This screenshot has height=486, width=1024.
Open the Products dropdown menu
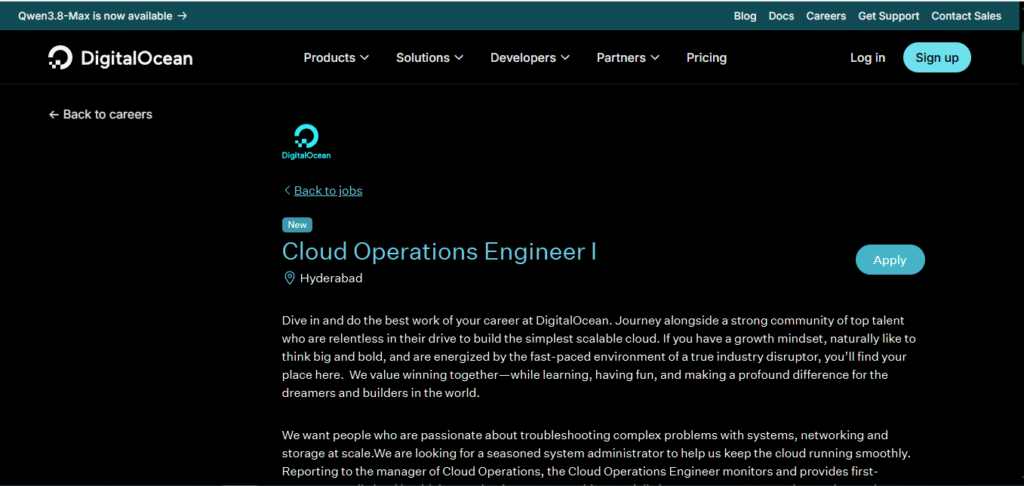(336, 57)
